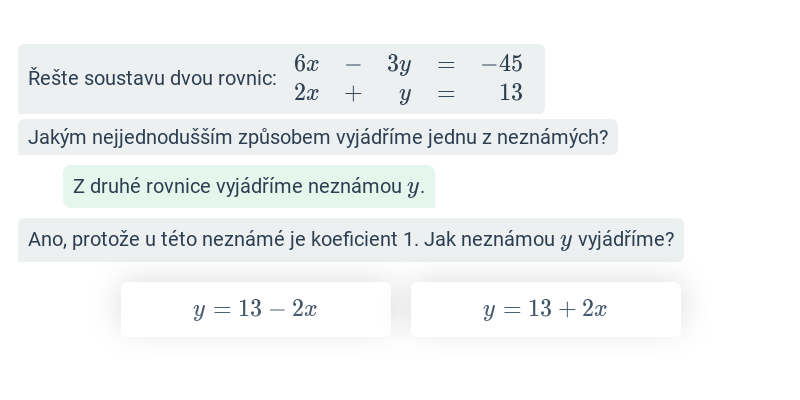Select the 2x term in second equation
This screenshot has height=400, width=800.
click(307, 93)
